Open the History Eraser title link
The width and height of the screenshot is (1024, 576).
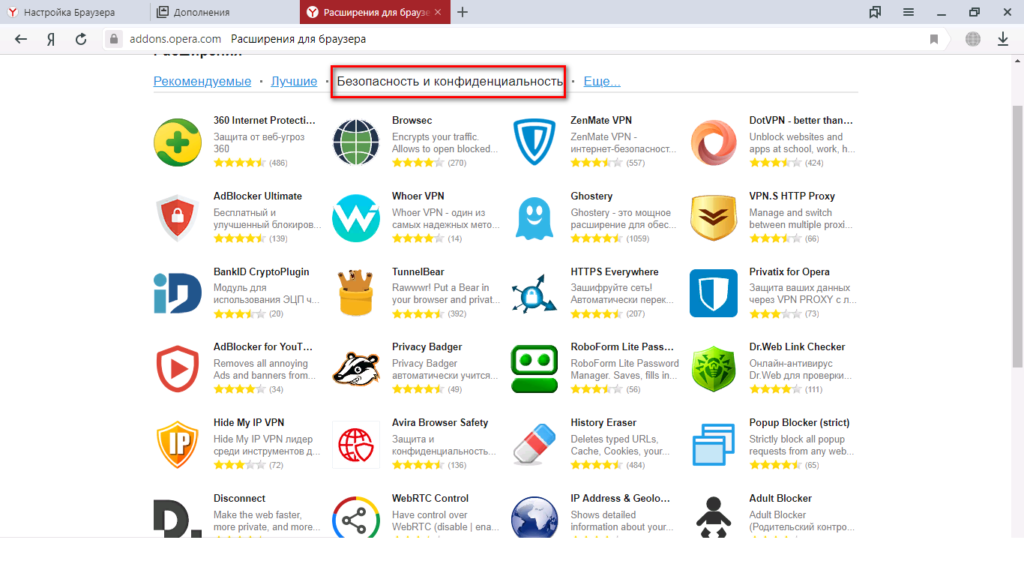click(603, 423)
